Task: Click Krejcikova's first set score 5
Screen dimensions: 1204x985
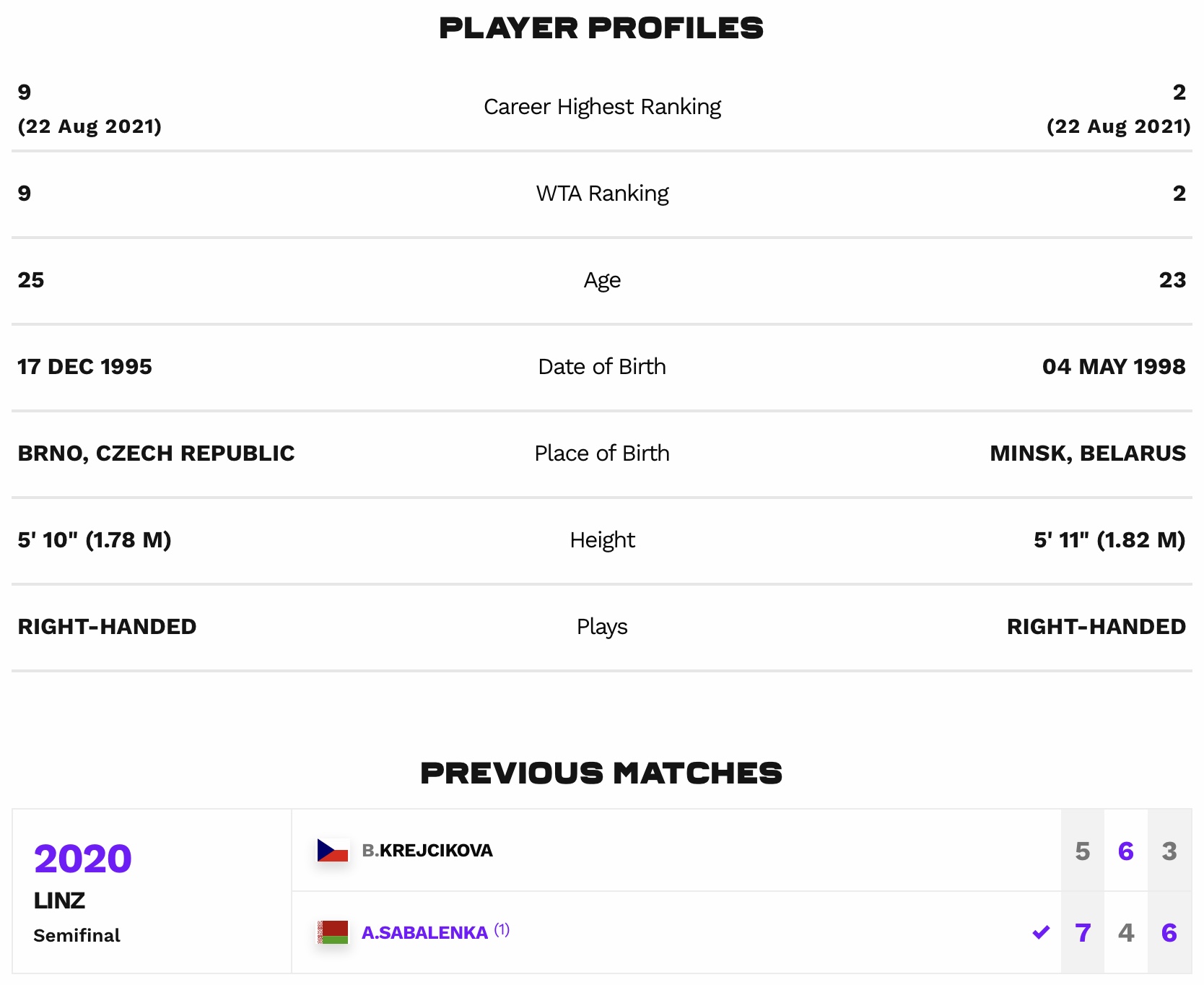Action: [x=1083, y=851]
